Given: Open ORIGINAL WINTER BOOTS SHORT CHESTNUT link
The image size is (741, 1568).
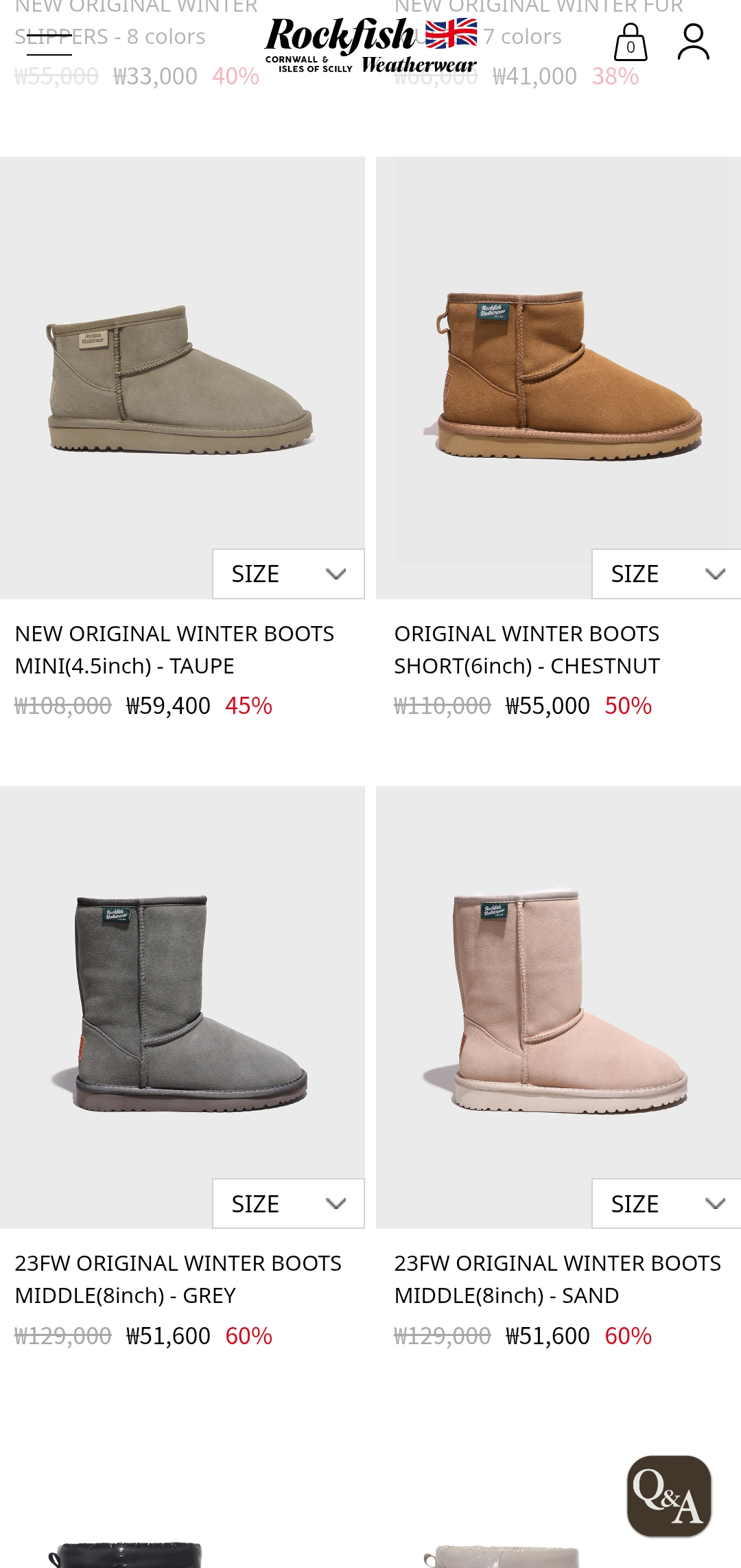Looking at the screenshot, I should click(527, 649).
